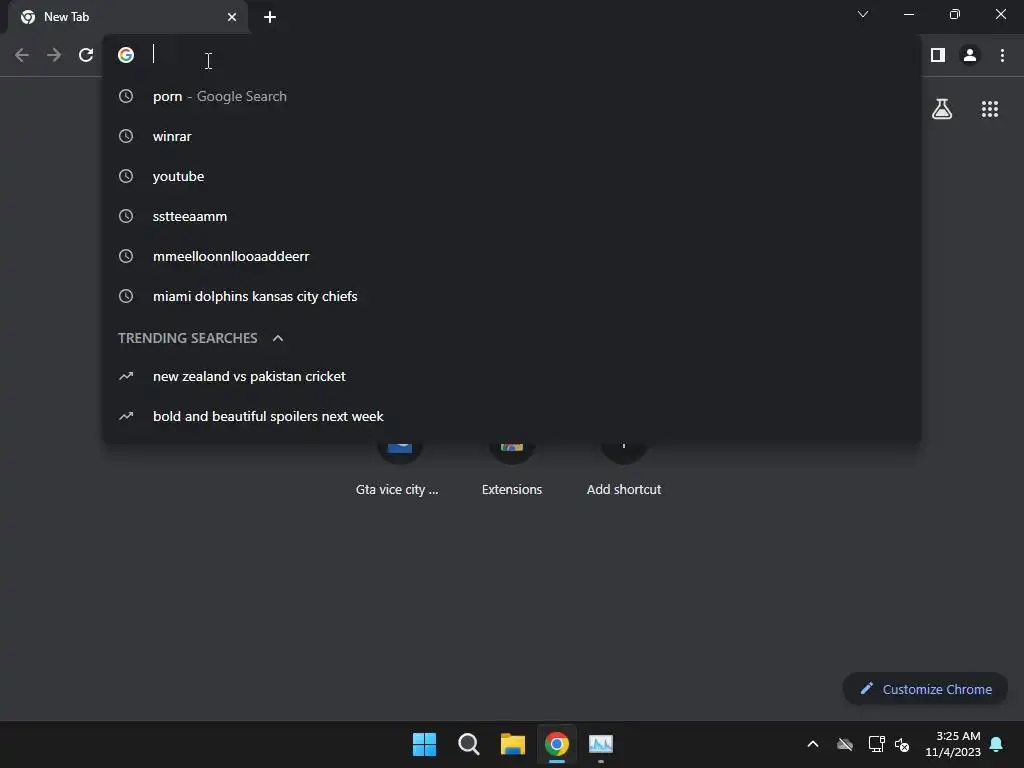Screen dimensions: 1024x768
Task: Open the profile avatar icon
Action: point(970,56)
